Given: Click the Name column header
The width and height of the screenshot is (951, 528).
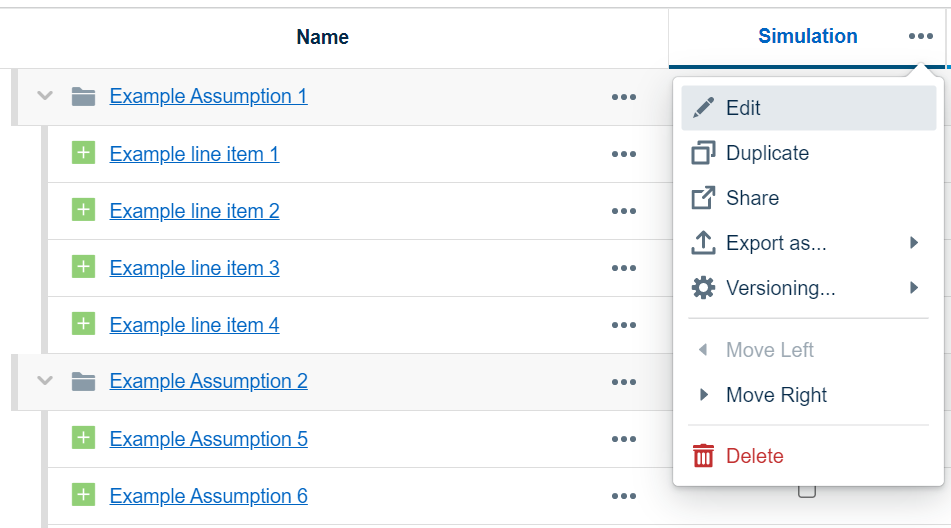Looking at the screenshot, I should click(322, 38).
